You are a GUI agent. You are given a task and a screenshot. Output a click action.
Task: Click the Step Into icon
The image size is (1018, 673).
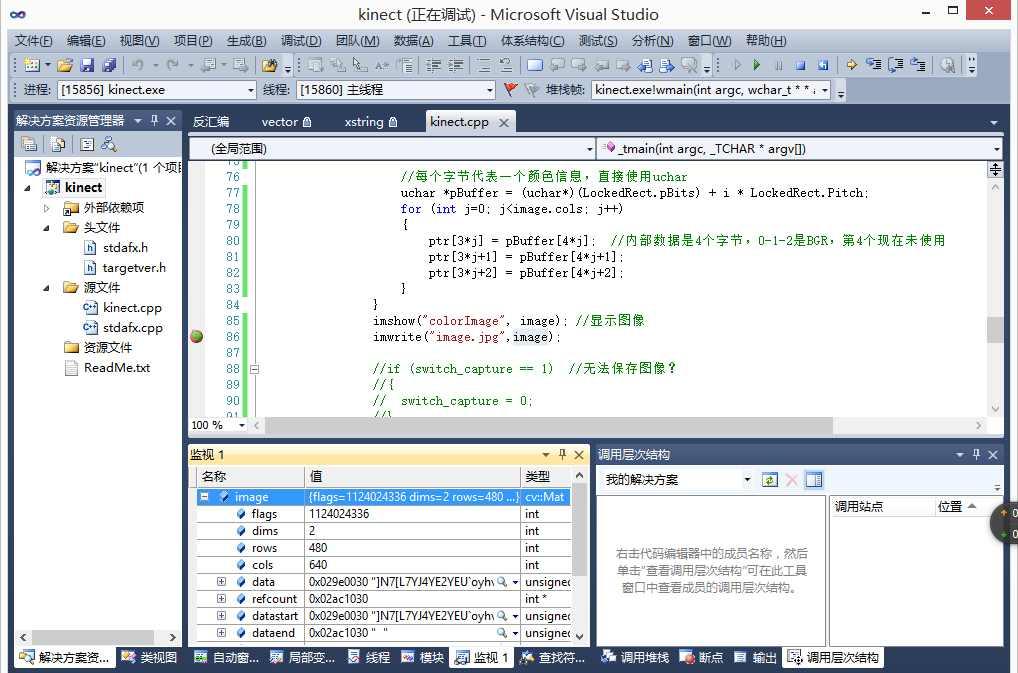point(874,65)
